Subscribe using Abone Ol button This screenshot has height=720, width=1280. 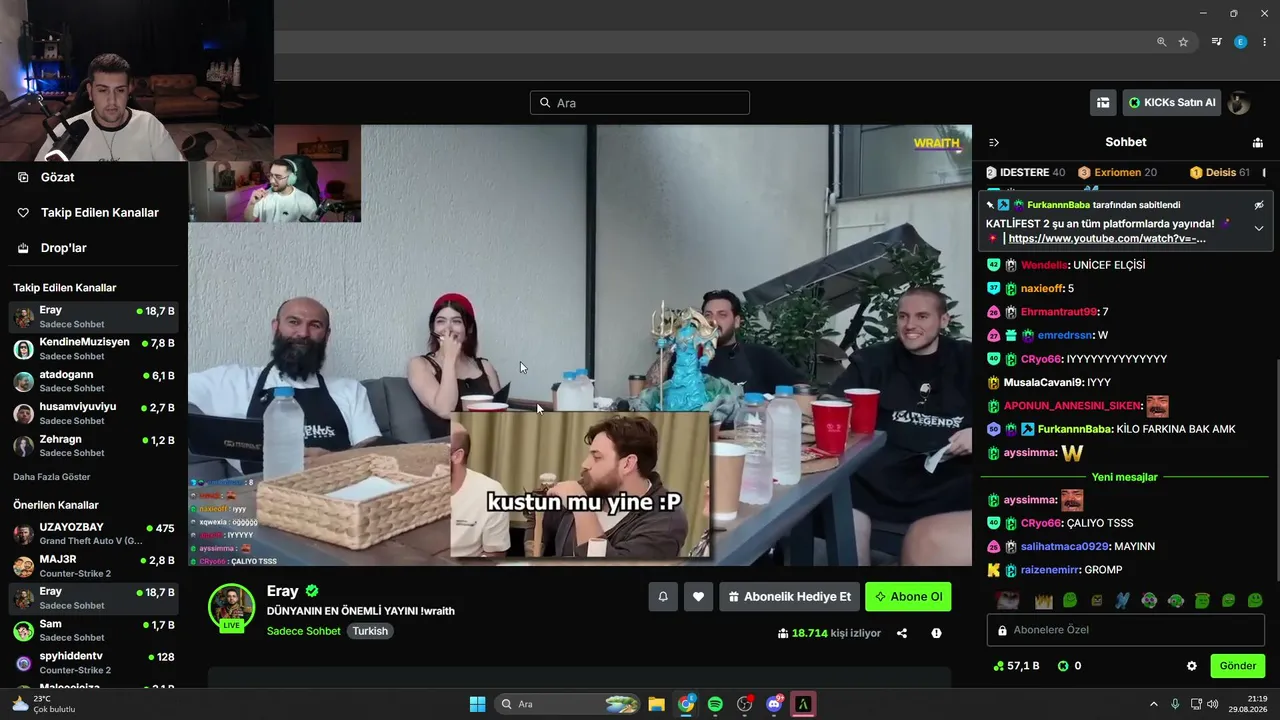pyautogui.click(x=908, y=597)
